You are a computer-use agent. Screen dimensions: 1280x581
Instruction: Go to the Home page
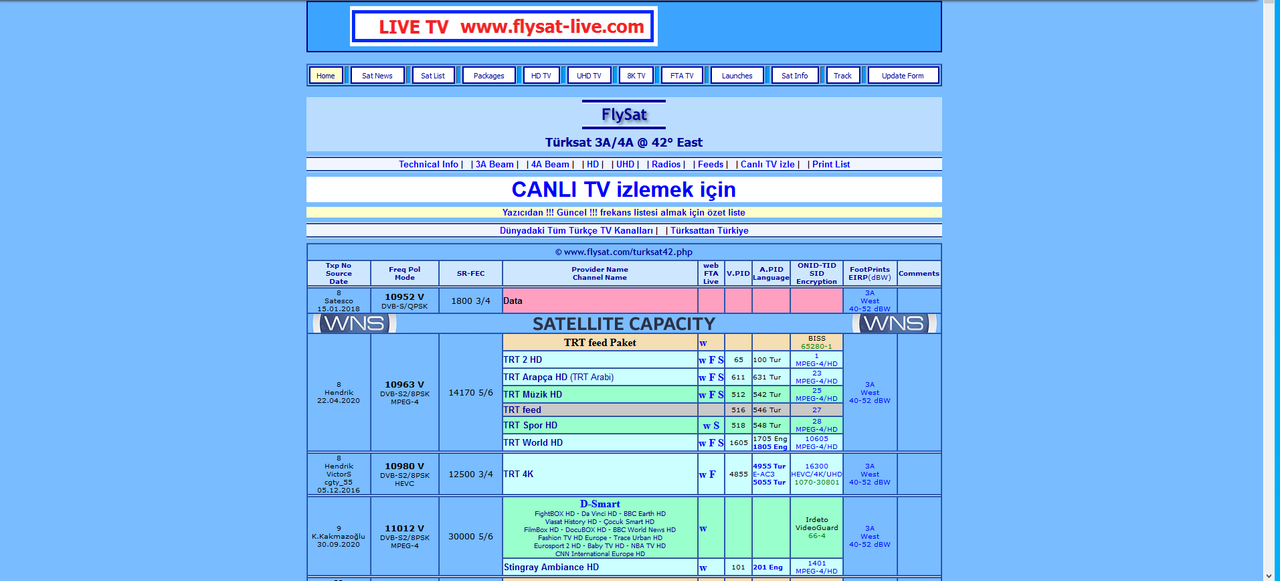(326, 75)
